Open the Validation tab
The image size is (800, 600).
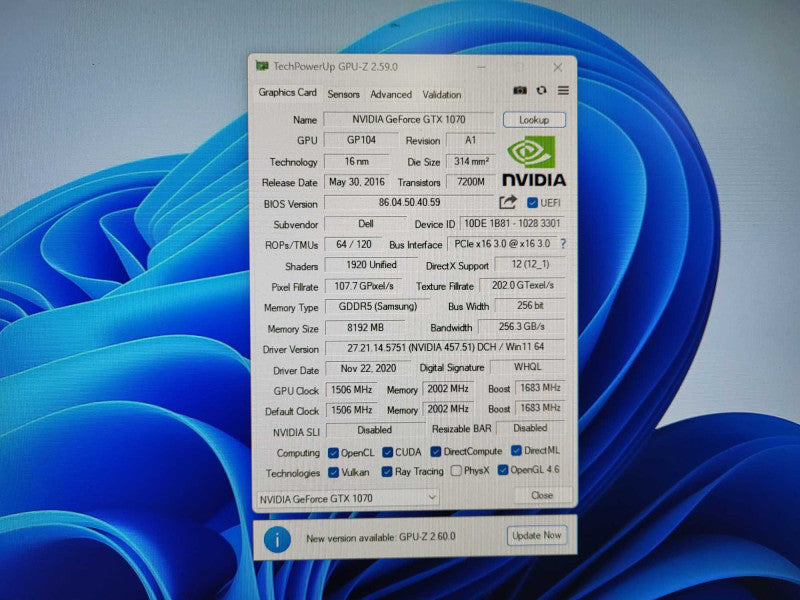point(442,94)
